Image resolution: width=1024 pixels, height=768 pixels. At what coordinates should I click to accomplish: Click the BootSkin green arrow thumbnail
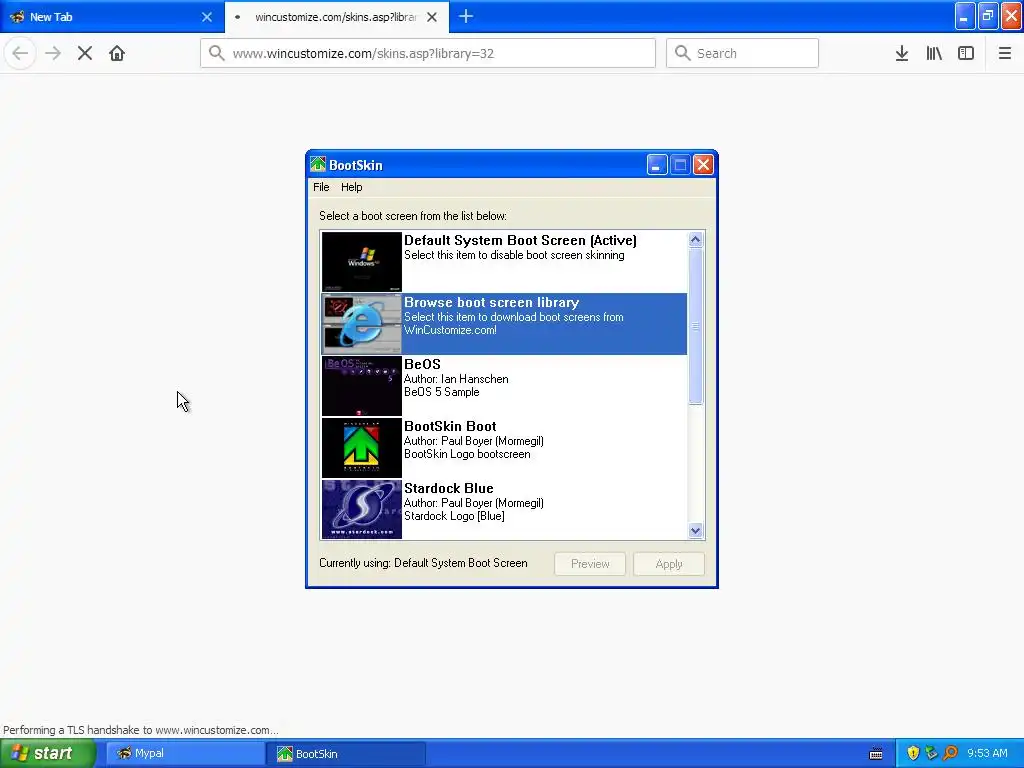362,448
